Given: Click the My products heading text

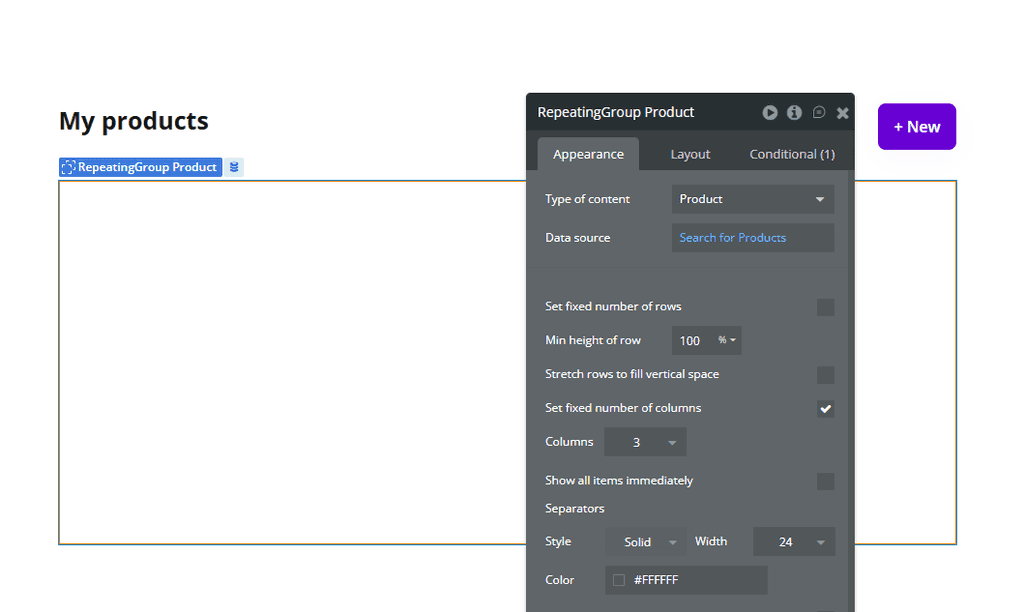Looking at the screenshot, I should (x=134, y=121).
